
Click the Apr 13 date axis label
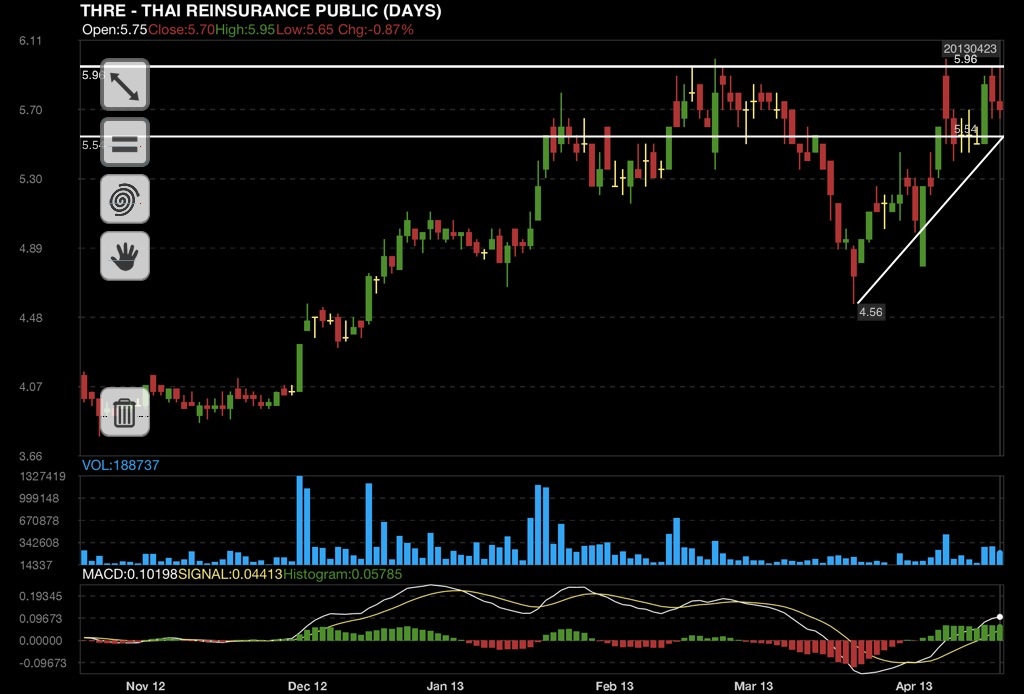tap(914, 686)
